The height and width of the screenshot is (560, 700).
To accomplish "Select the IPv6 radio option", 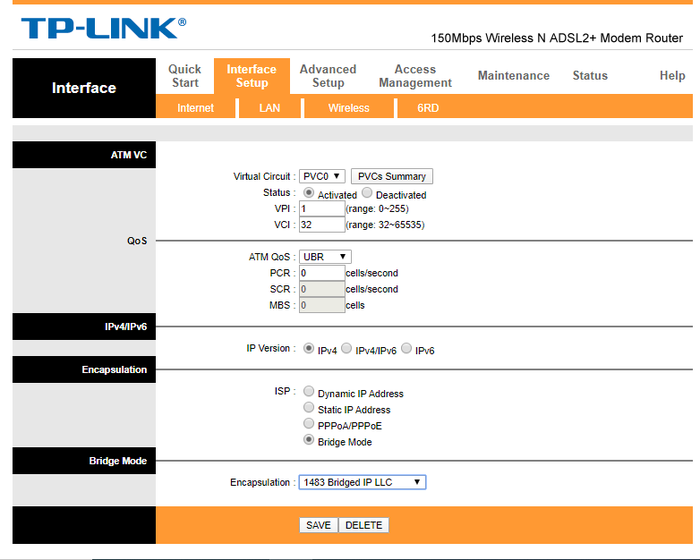I will [x=406, y=349].
